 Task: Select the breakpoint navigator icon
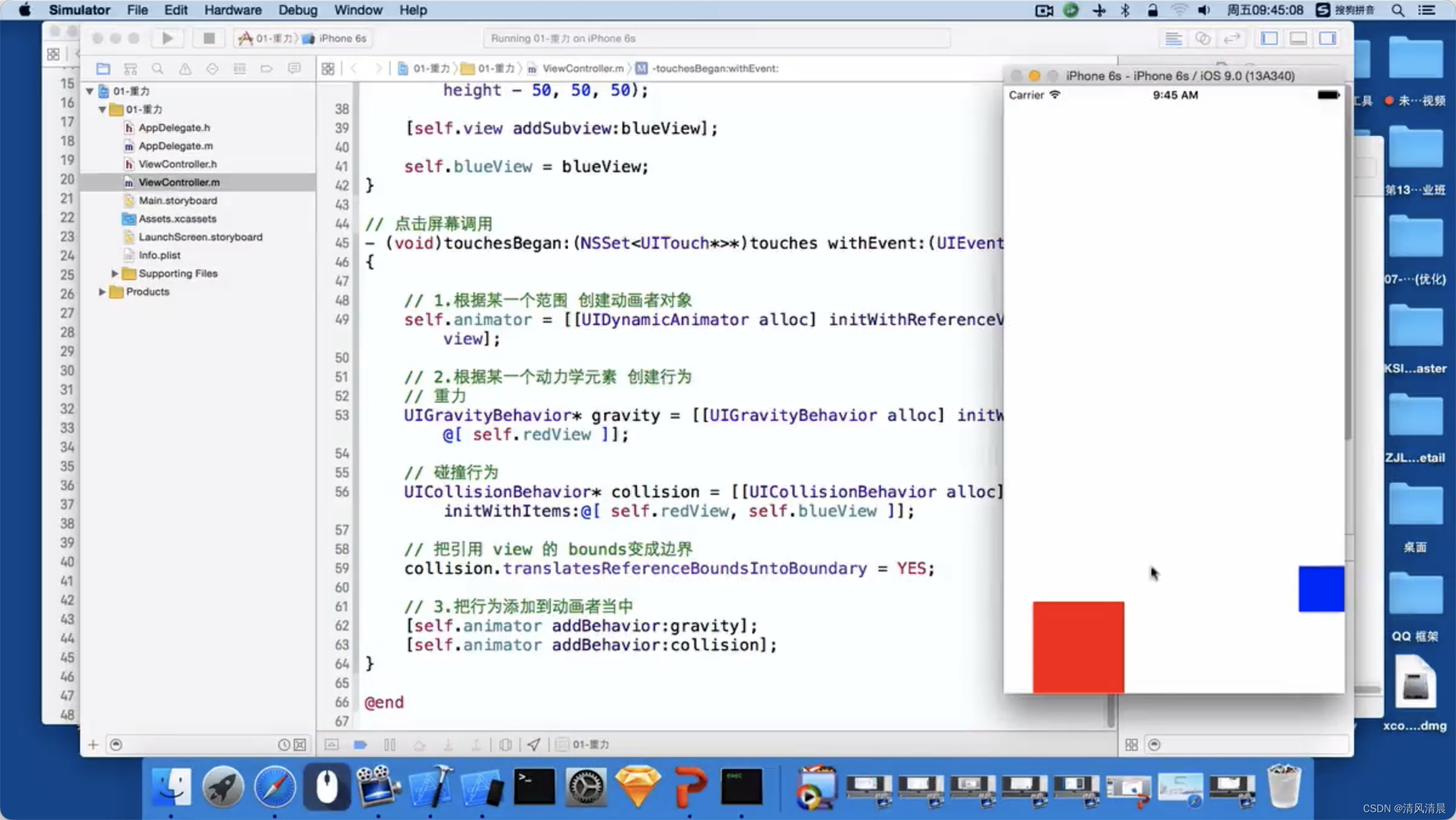(x=267, y=68)
